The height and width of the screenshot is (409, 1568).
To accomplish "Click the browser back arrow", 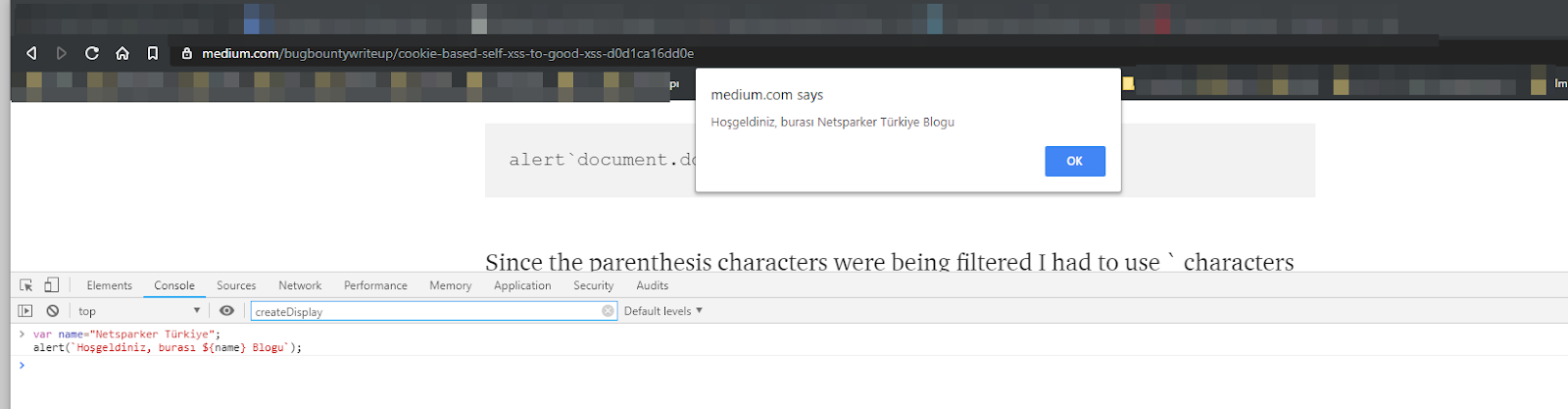I will pyautogui.click(x=31, y=53).
